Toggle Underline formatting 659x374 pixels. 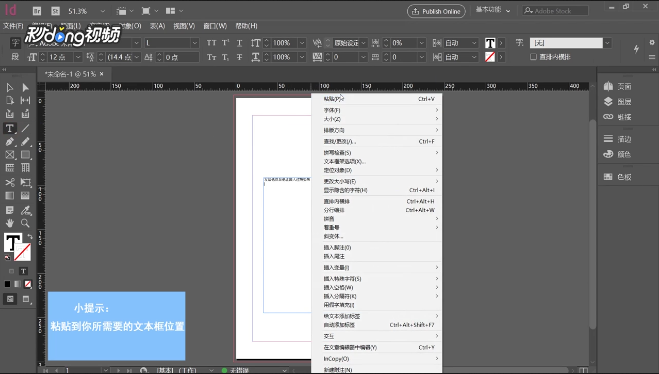pos(239,43)
